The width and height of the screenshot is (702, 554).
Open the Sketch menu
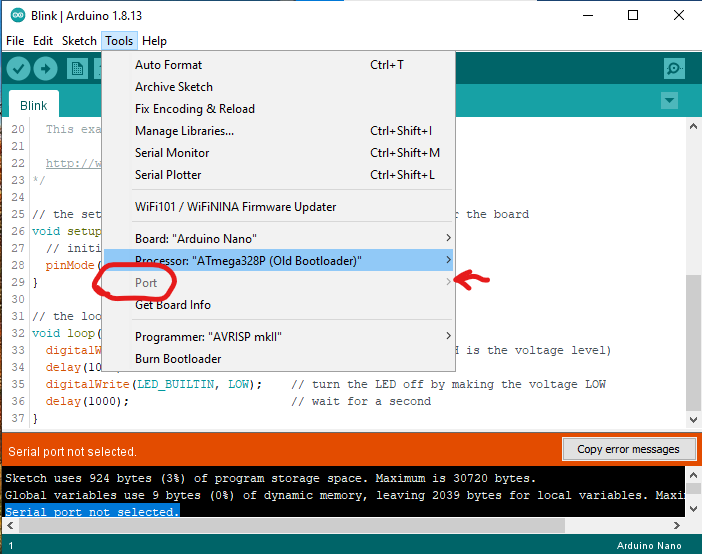[x=79, y=41]
